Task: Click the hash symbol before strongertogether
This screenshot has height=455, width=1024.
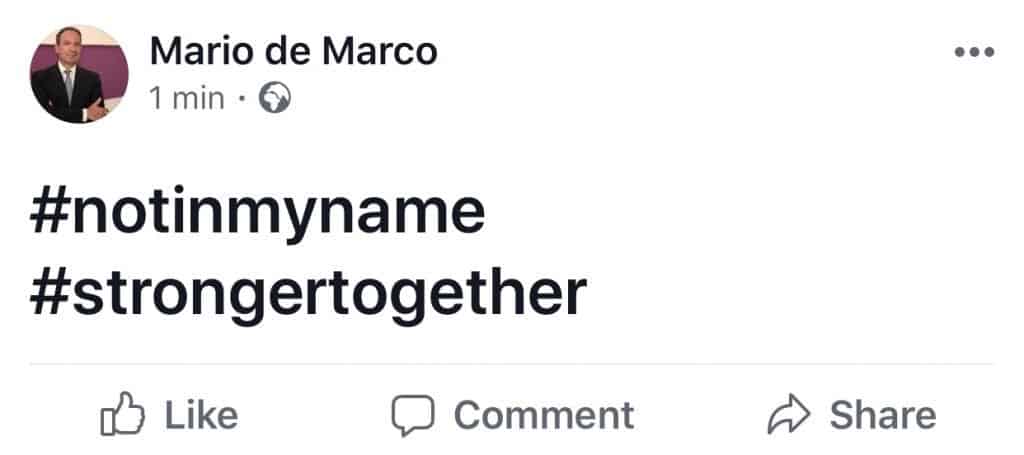Action: [50, 294]
